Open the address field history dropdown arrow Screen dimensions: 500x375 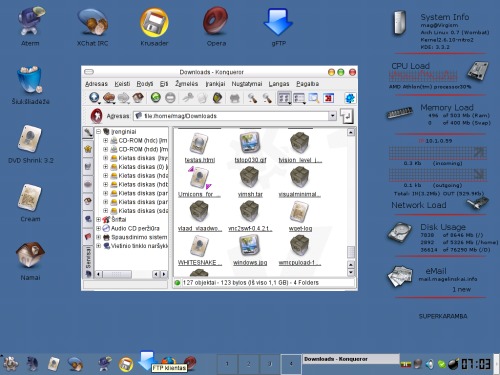332,116
